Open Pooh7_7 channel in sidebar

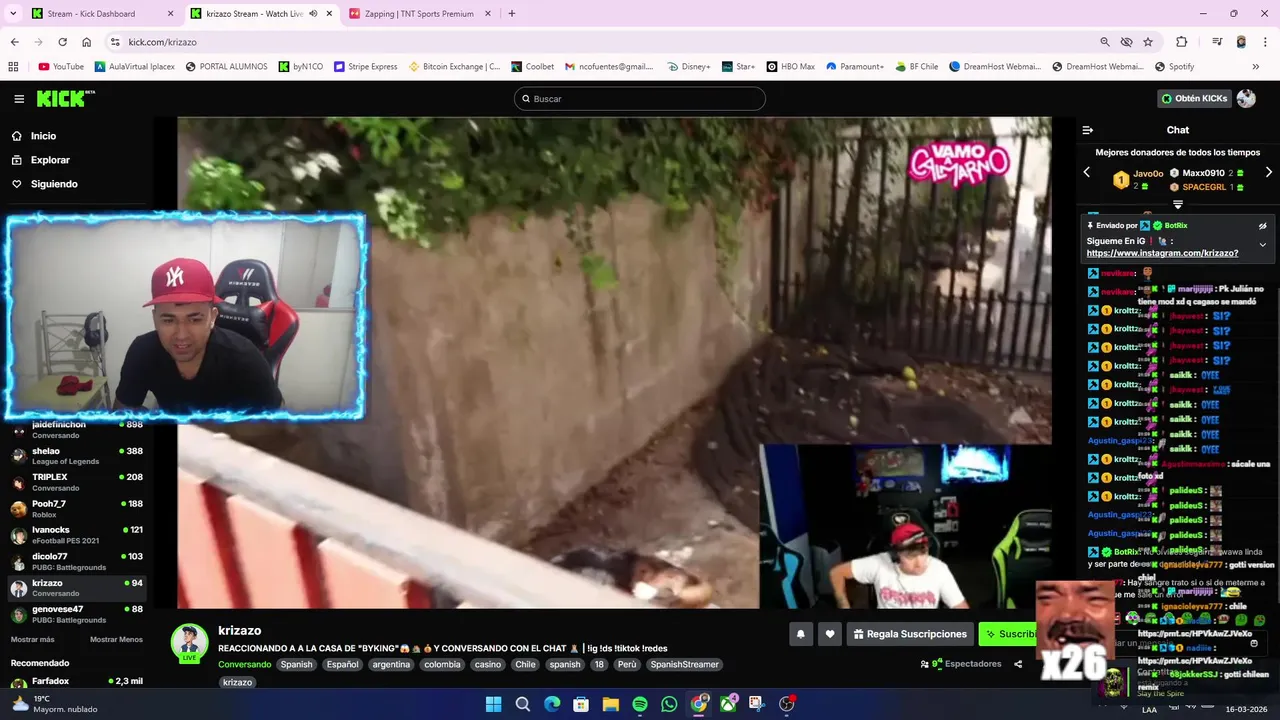click(78, 508)
